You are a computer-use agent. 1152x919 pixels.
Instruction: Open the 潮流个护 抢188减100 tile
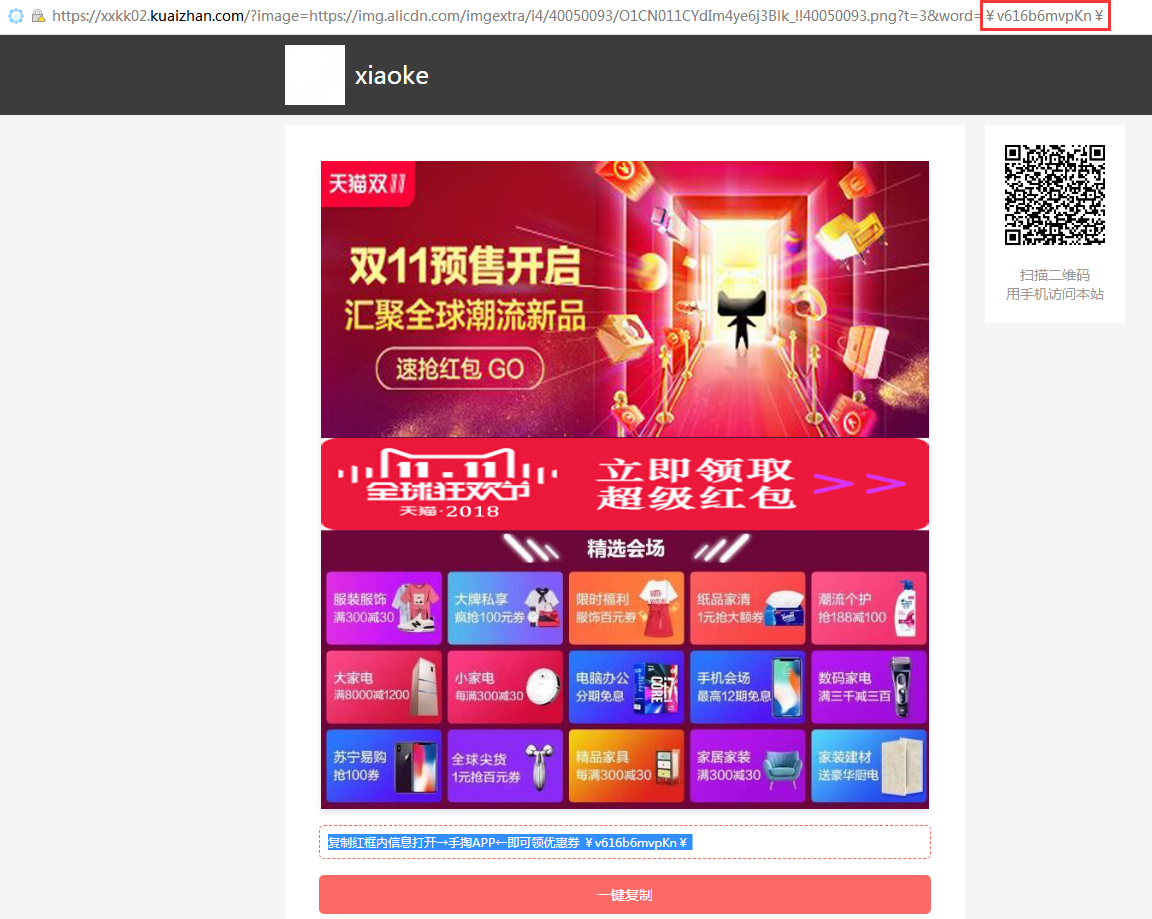pos(868,608)
